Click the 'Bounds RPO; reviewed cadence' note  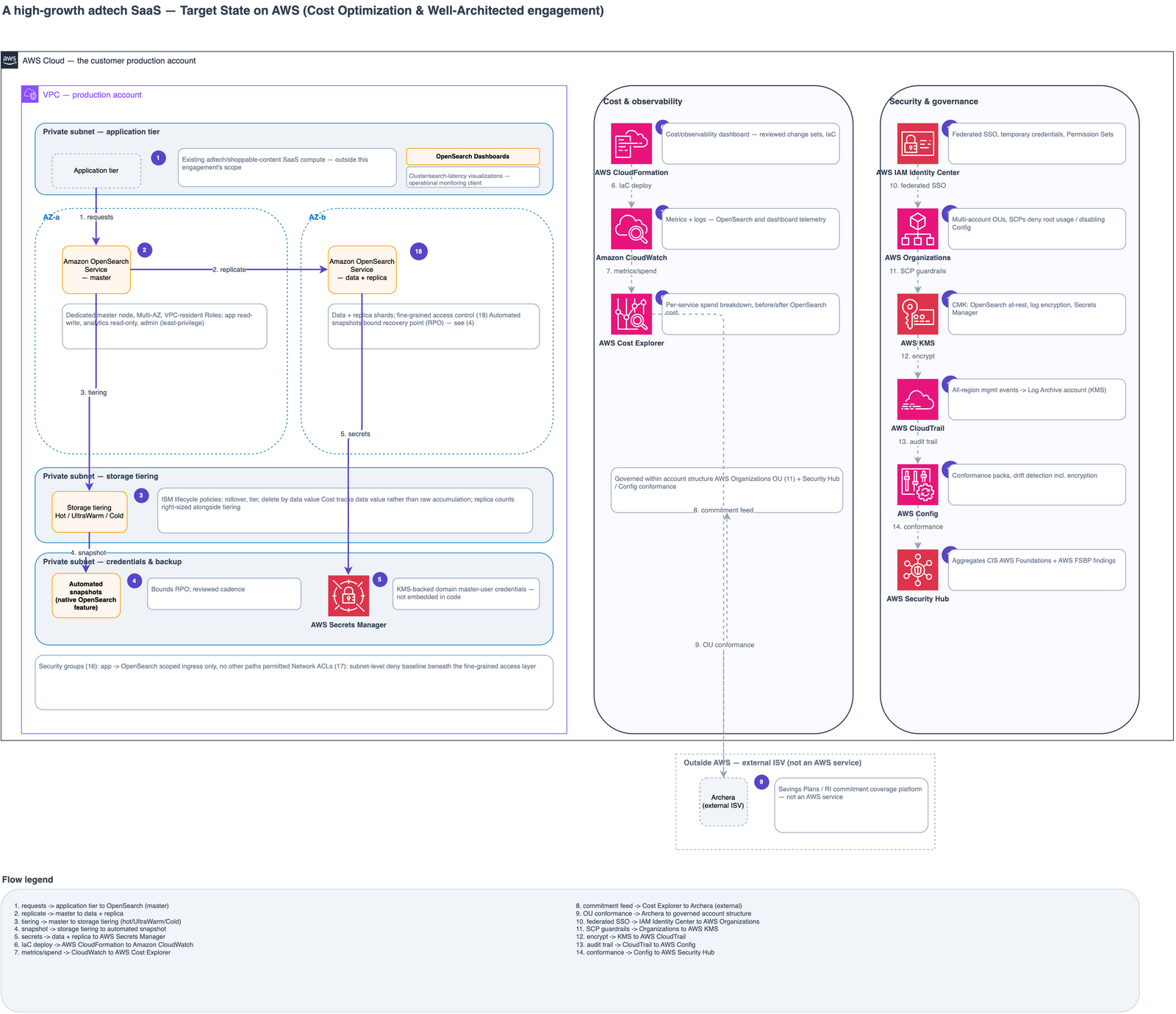[x=224, y=593]
